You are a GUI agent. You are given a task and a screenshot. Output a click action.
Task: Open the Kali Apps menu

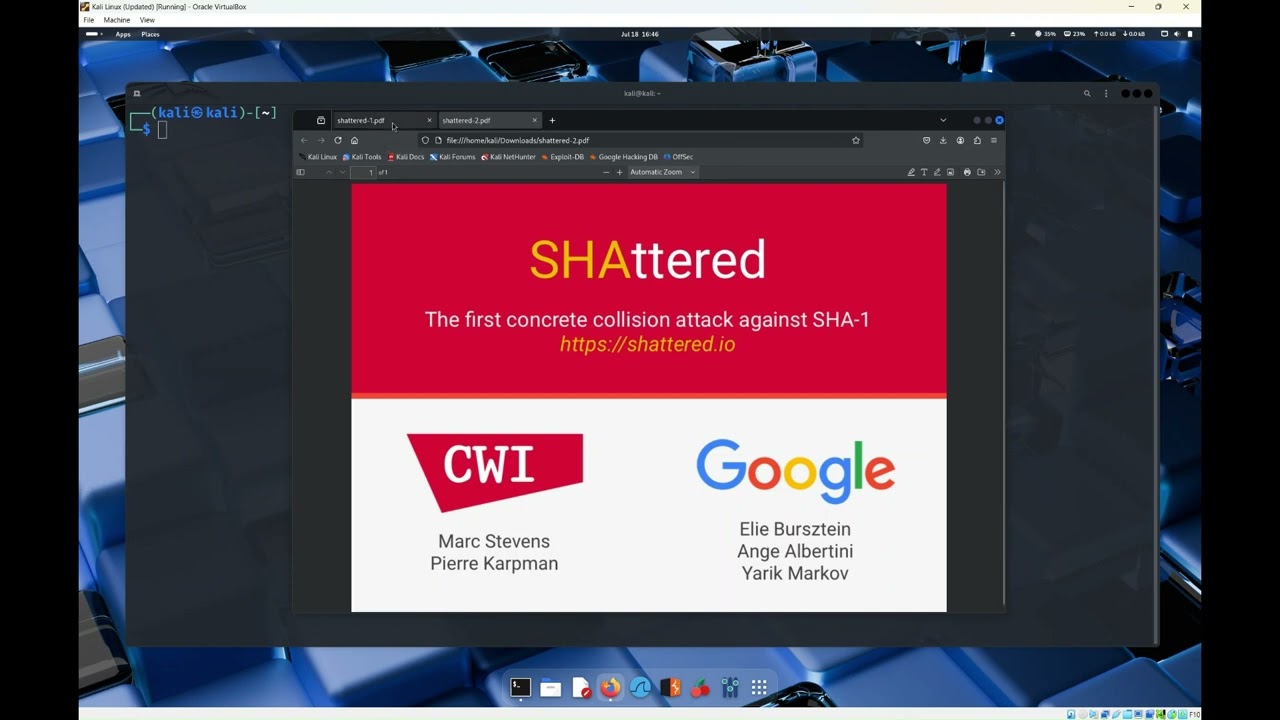[123, 34]
